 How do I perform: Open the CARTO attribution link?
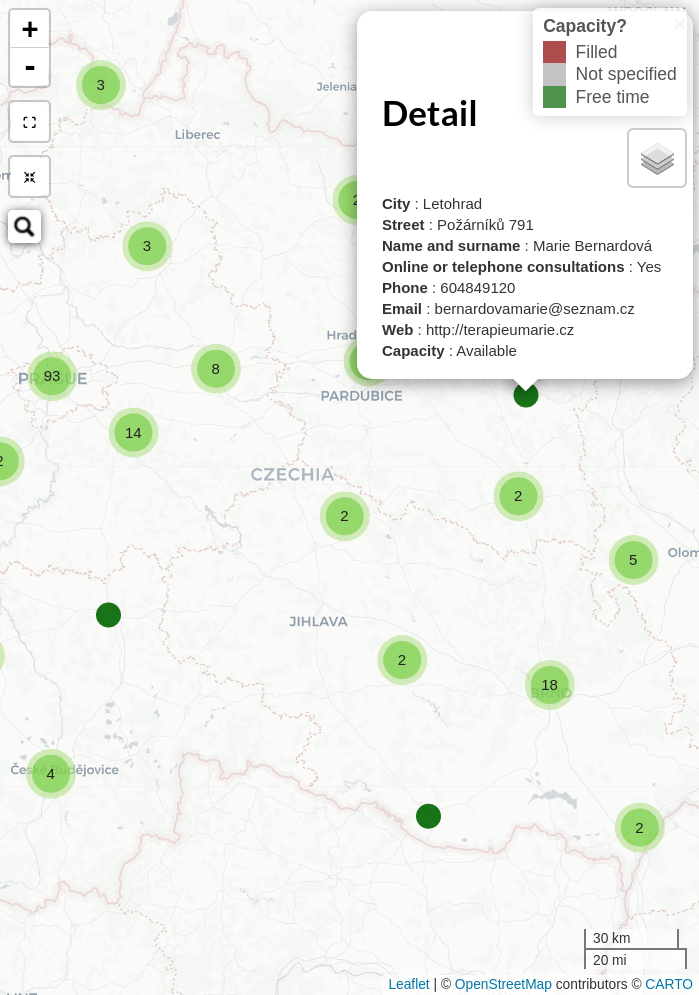[669, 984]
